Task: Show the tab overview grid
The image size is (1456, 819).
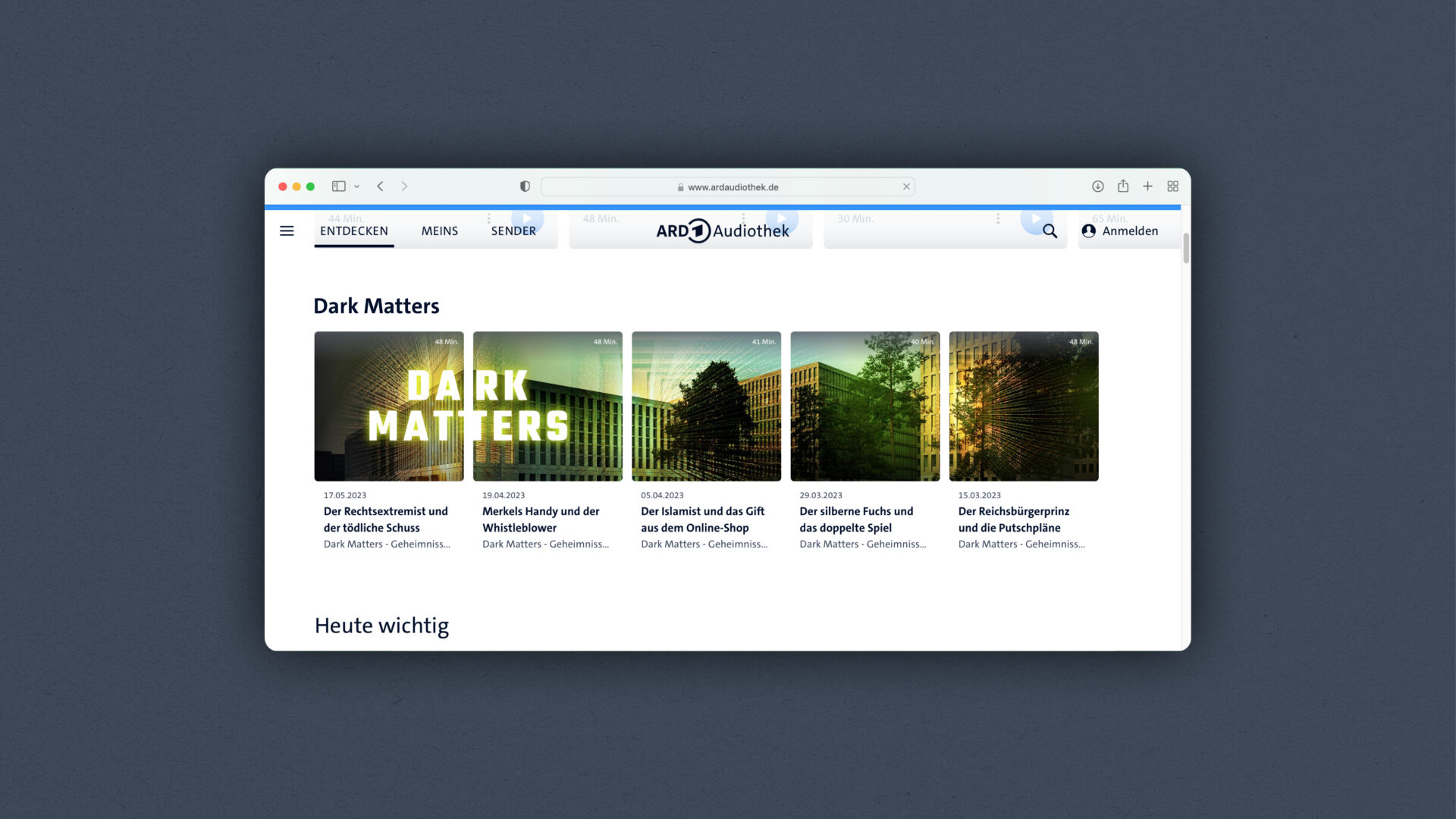Action: (x=1173, y=187)
